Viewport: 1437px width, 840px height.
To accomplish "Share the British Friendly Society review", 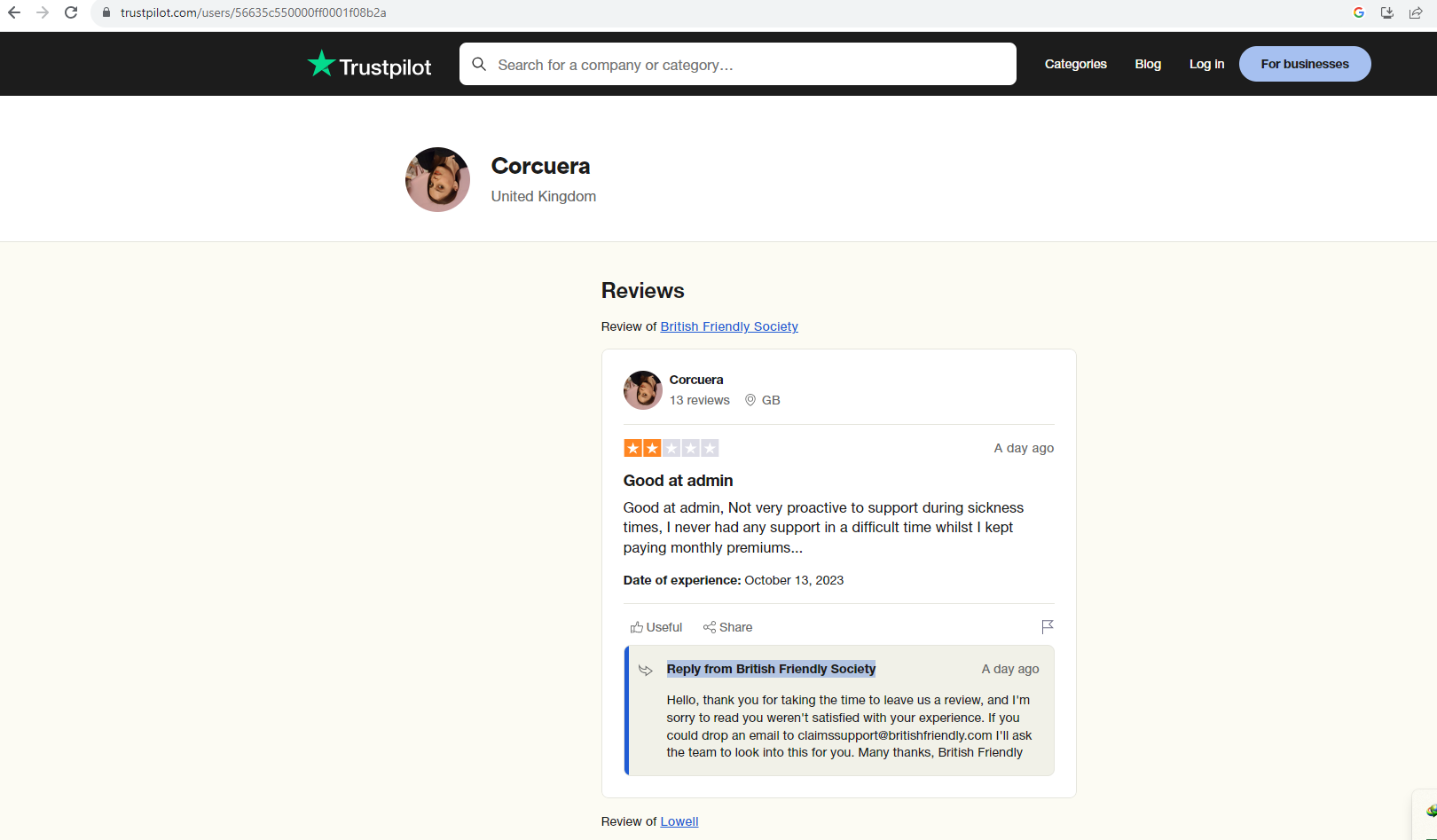I will coord(727,627).
